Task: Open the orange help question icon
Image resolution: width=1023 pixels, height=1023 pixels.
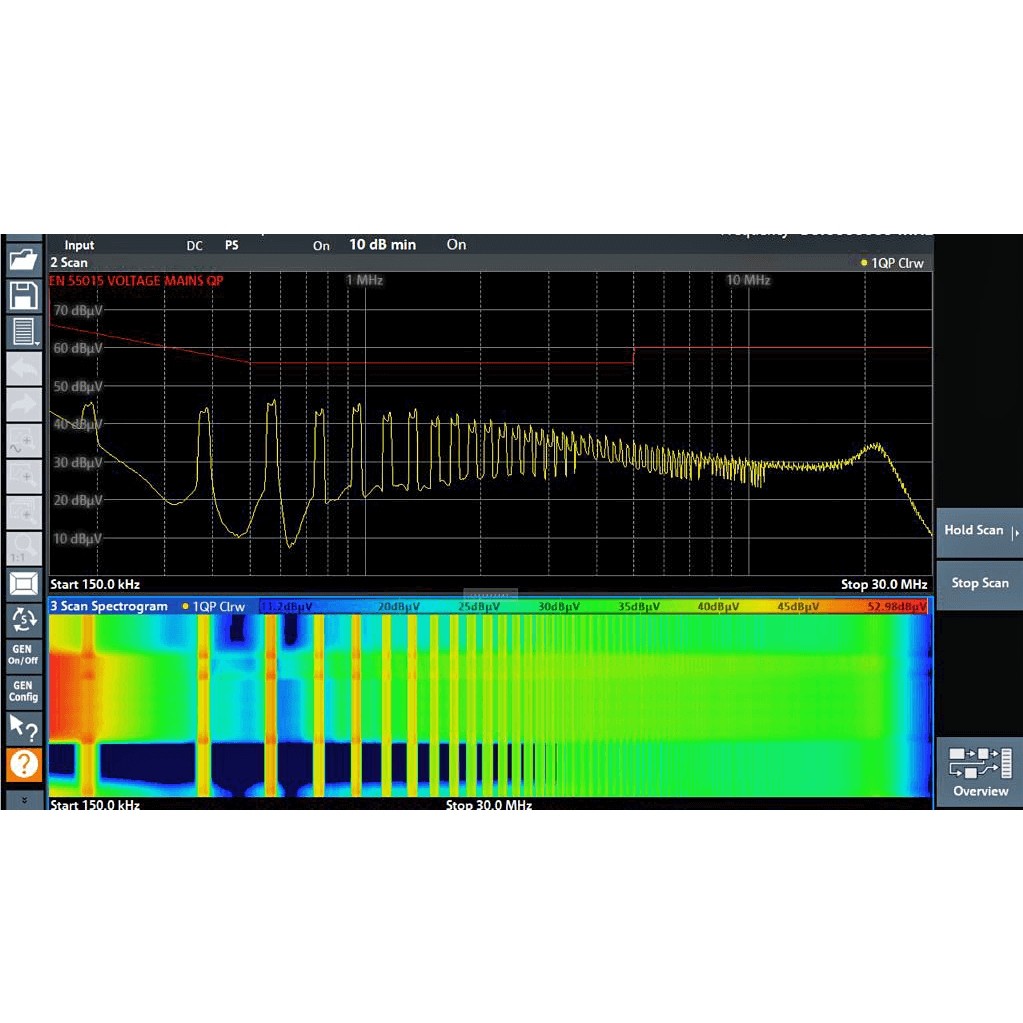Action: (24, 763)
